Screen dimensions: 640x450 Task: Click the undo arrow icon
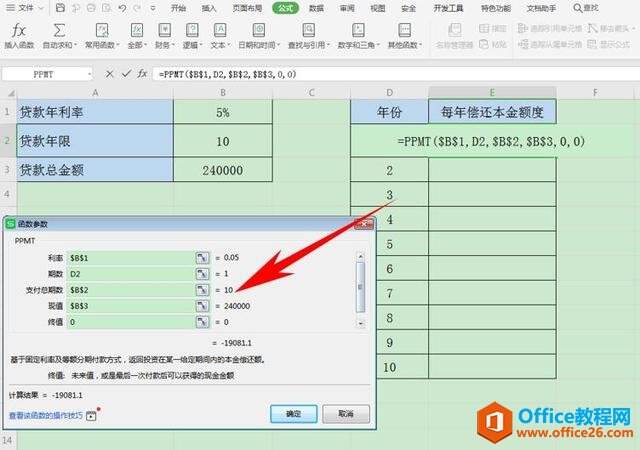pos(122,8)
